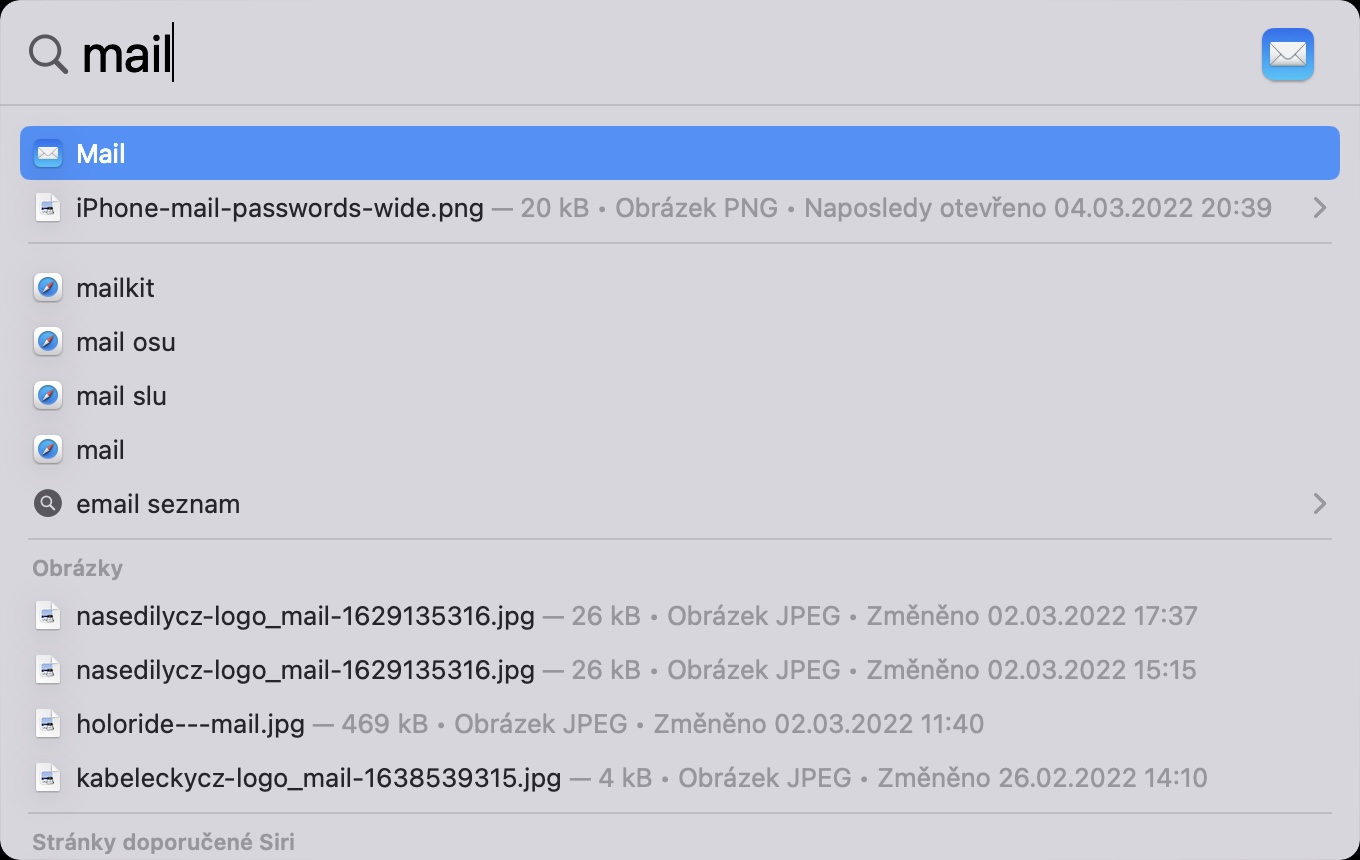1360x860 pixels.
Task: Select the plain mail Safari suggestion
Action: pyautogui.click(x=101, y=450)
